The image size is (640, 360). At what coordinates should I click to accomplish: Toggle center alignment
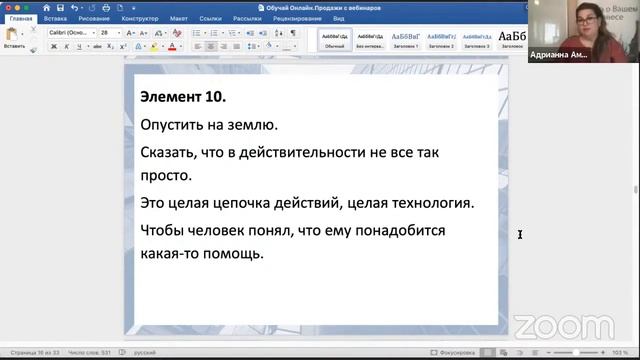click(211, 47)
